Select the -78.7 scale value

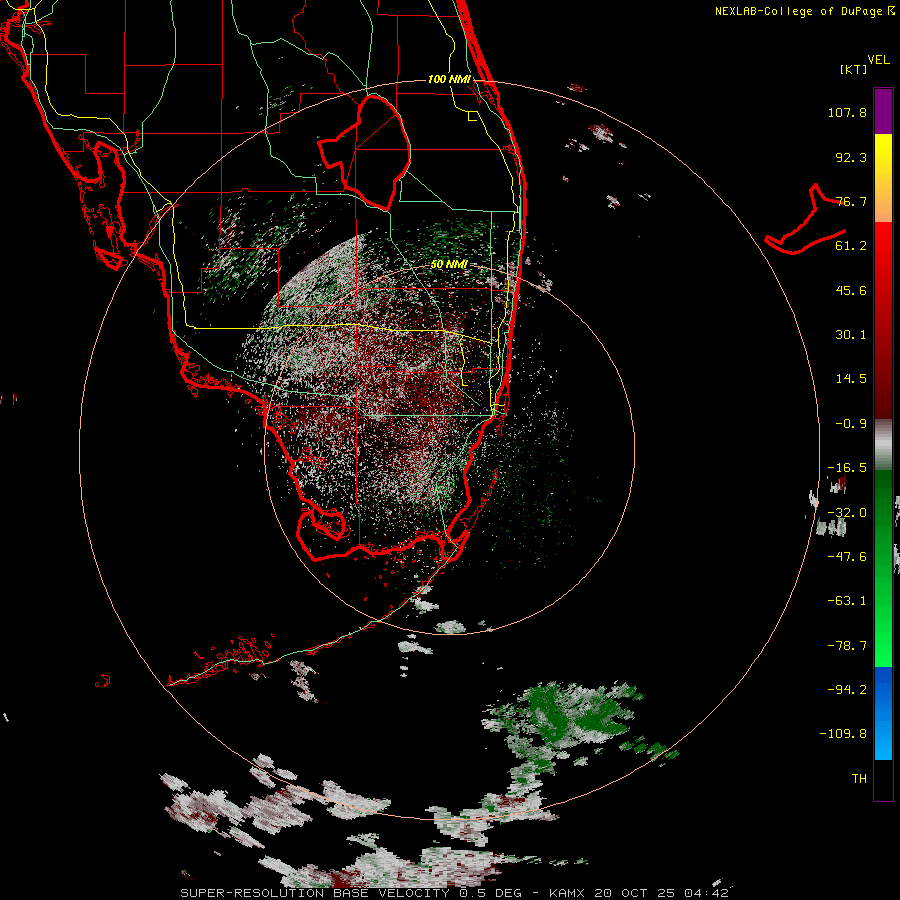(x=847, y=646)
